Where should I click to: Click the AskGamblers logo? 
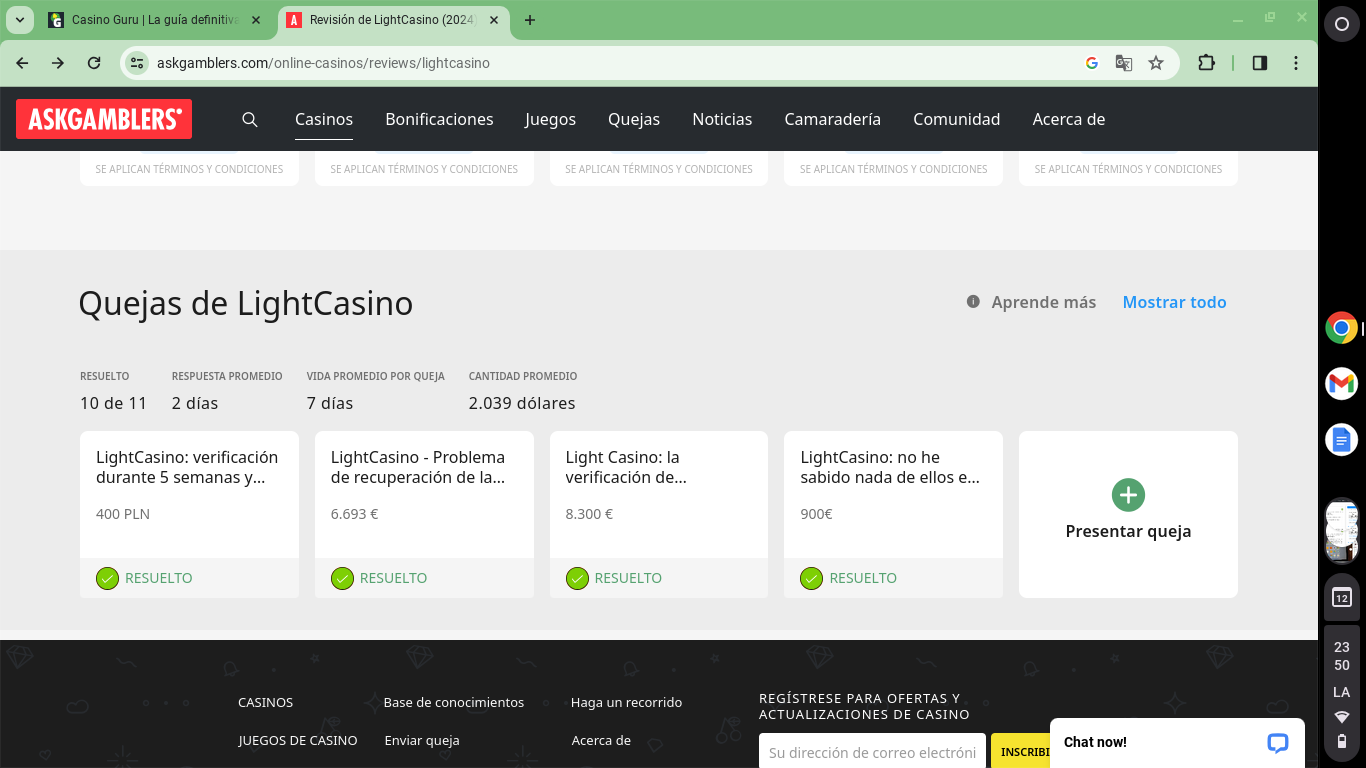[104, 119]
